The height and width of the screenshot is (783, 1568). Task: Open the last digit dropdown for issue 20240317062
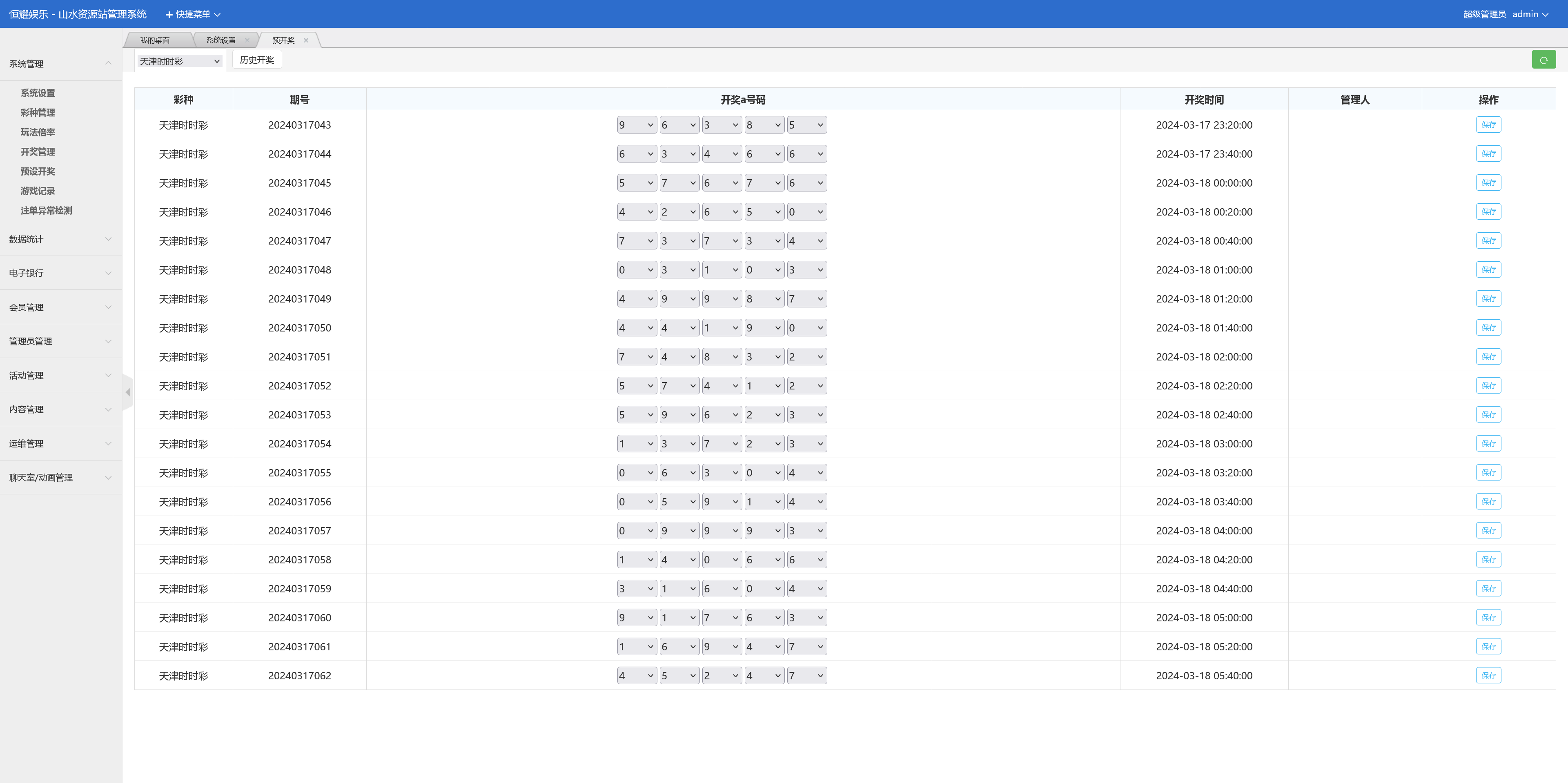click(x=806, y=675)
